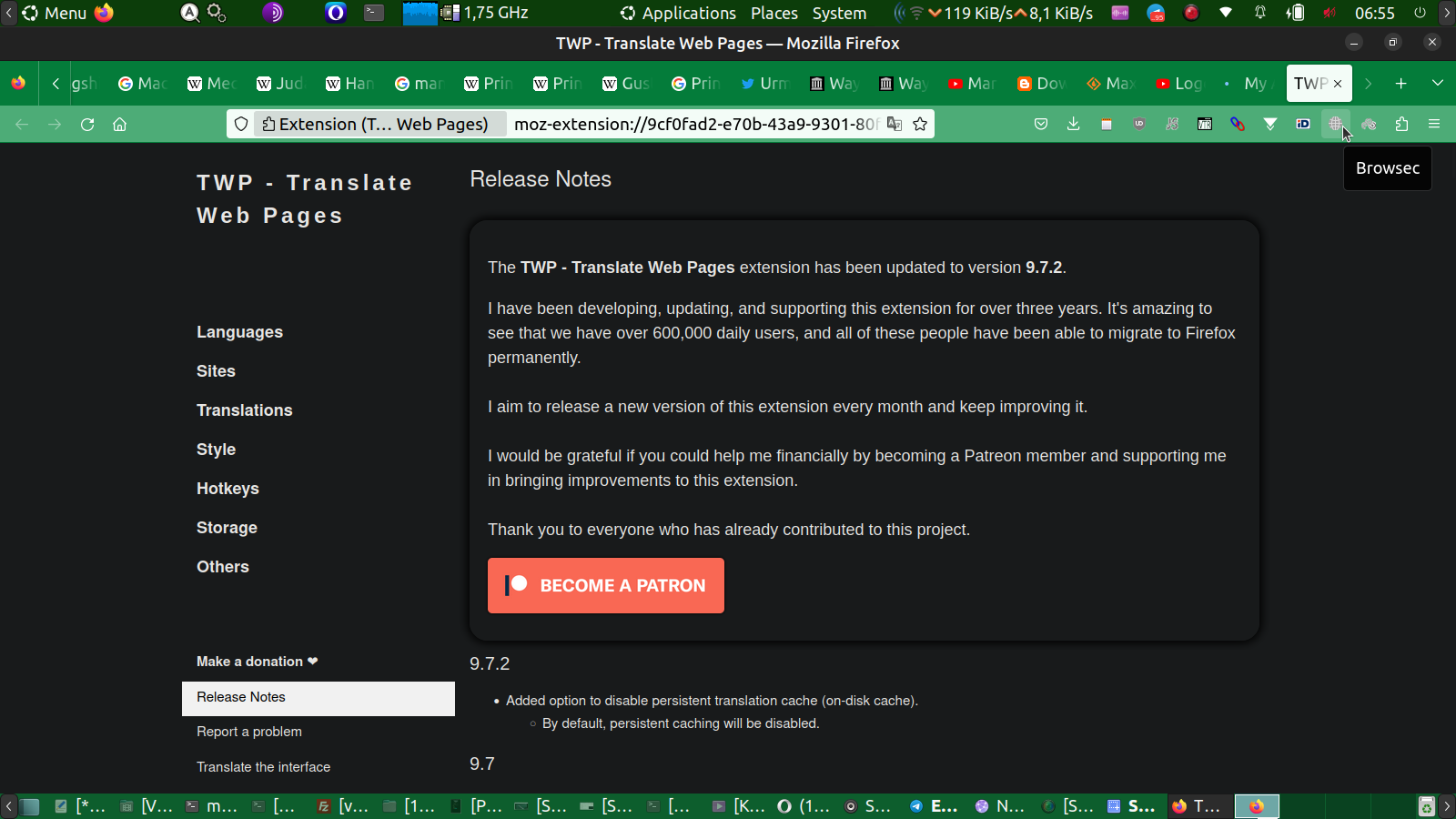Open the Style settings section
Screen dimensions: 1456x819
coord(216,450)
